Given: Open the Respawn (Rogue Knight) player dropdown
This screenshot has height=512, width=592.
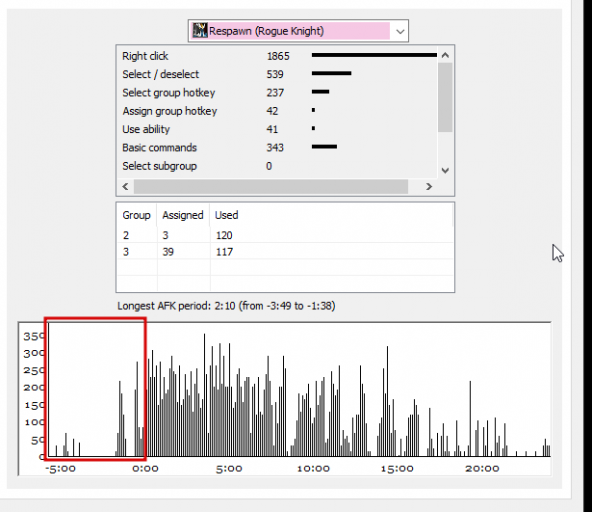Looking at the screenshot, I should (298, 31).
